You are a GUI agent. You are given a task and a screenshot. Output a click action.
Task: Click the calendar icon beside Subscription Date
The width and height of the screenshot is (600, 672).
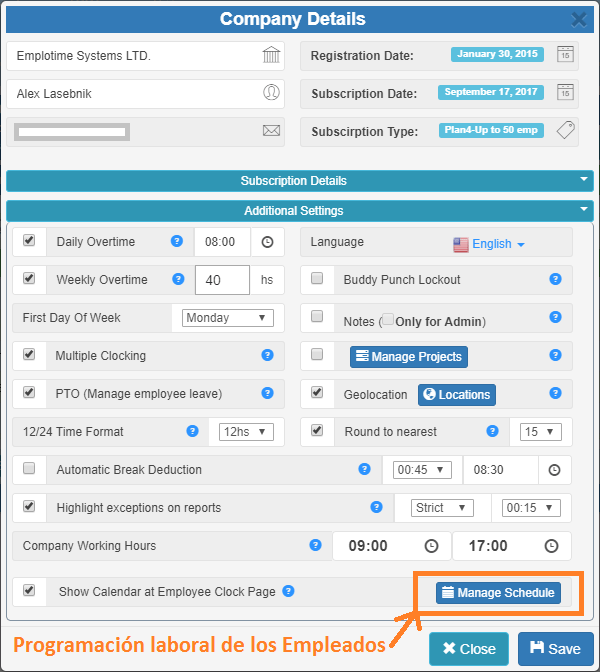(x=565, y=93)
